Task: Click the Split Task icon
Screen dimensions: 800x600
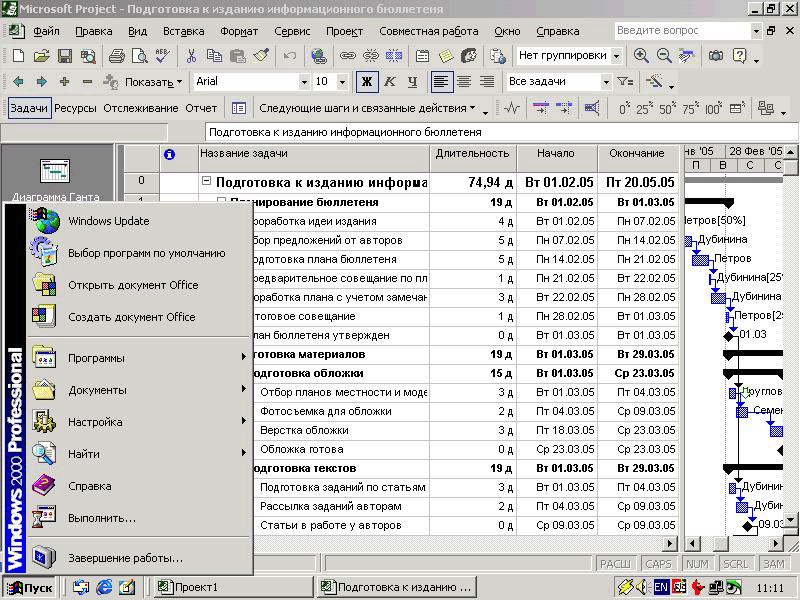Action: click(x=394, y=56)
